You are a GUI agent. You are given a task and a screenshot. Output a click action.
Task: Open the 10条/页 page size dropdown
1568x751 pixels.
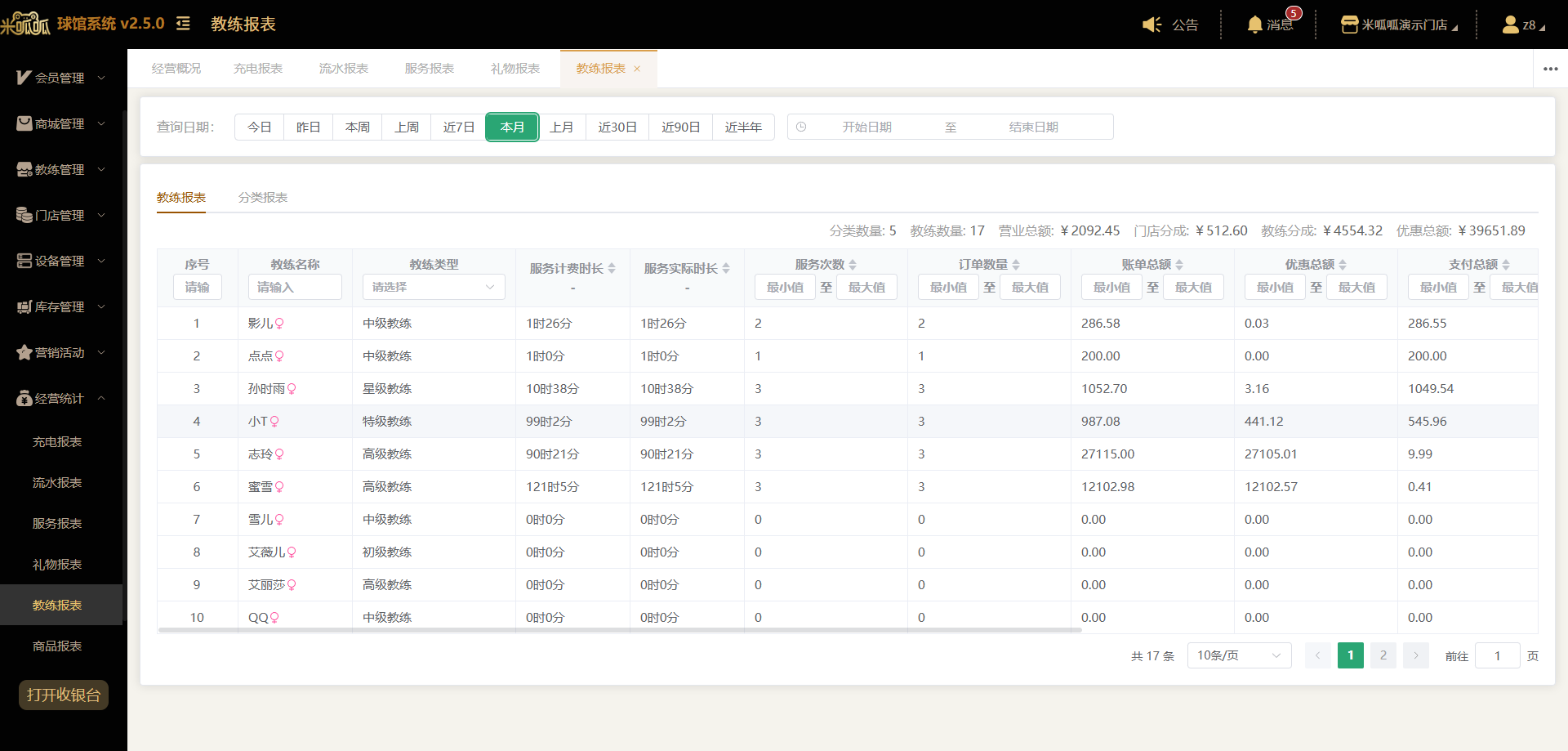click(1239, 655)
